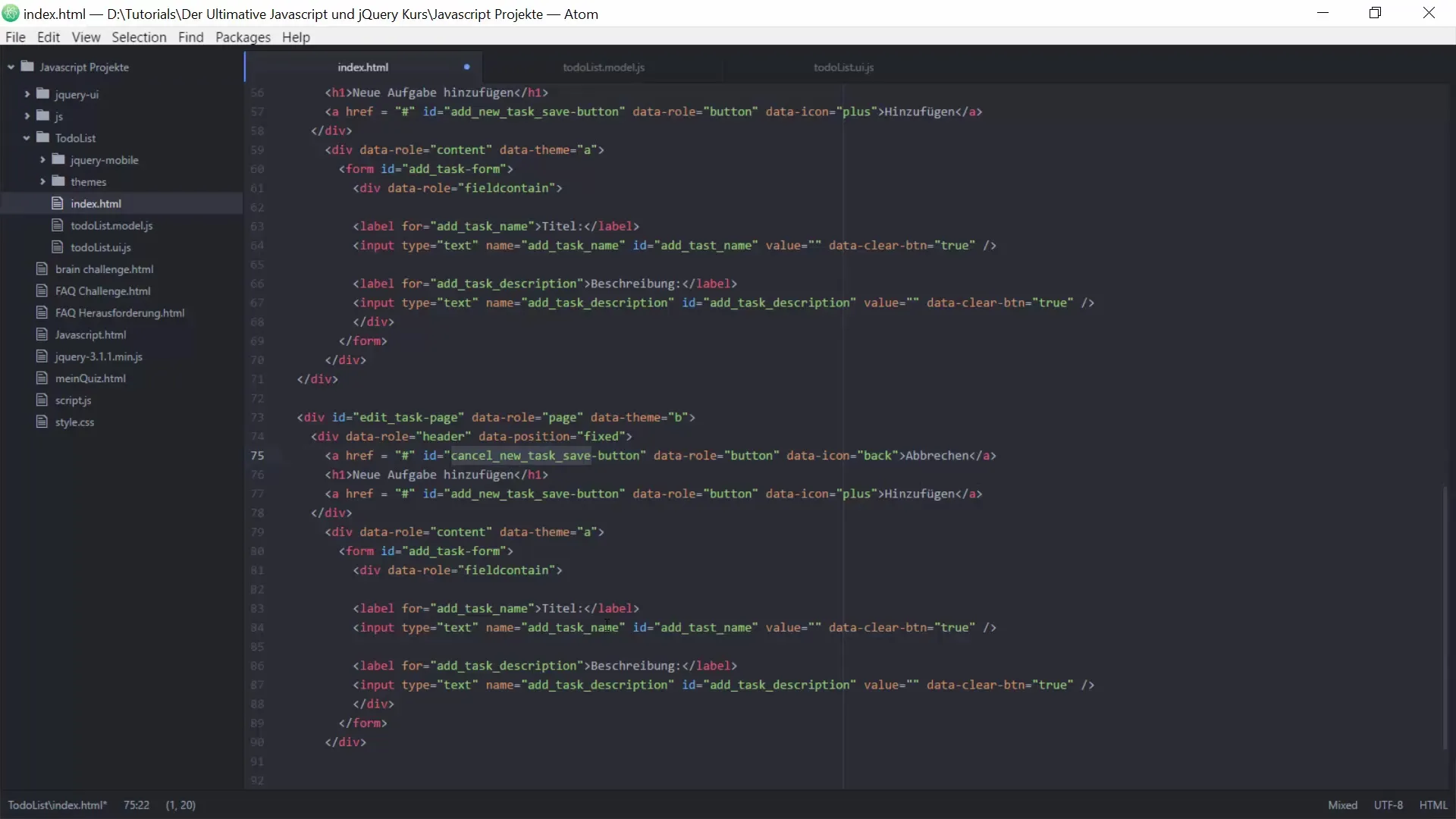Expand the jquery-ui folder arrow

(27, 95)
